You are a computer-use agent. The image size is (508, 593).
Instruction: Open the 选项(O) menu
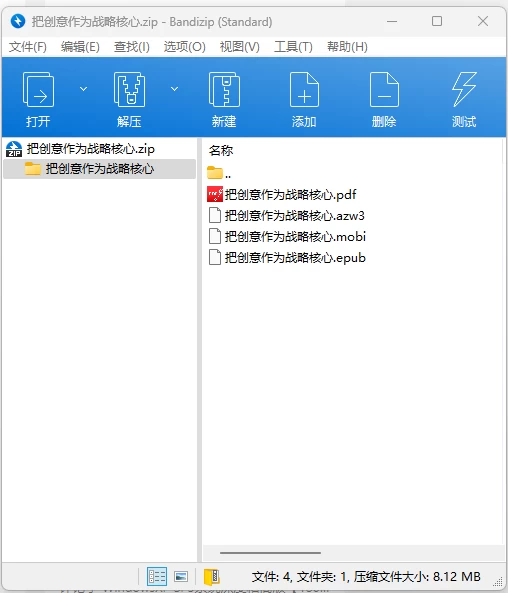pyautogui.click(x=185, y=47)
